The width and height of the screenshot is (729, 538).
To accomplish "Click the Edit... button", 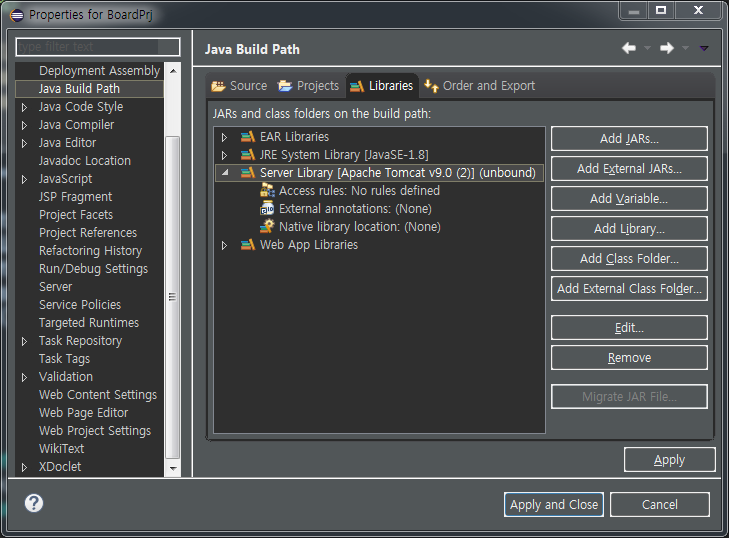I will tap(629, 327).
